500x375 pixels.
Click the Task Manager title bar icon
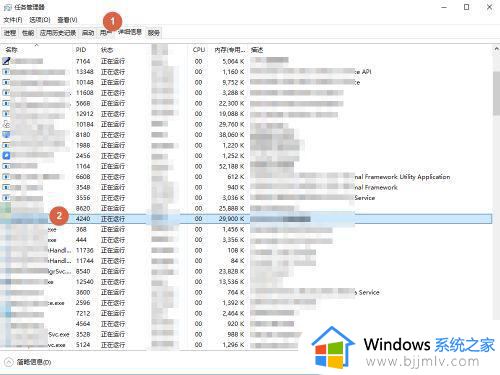(x=8, y=7)
